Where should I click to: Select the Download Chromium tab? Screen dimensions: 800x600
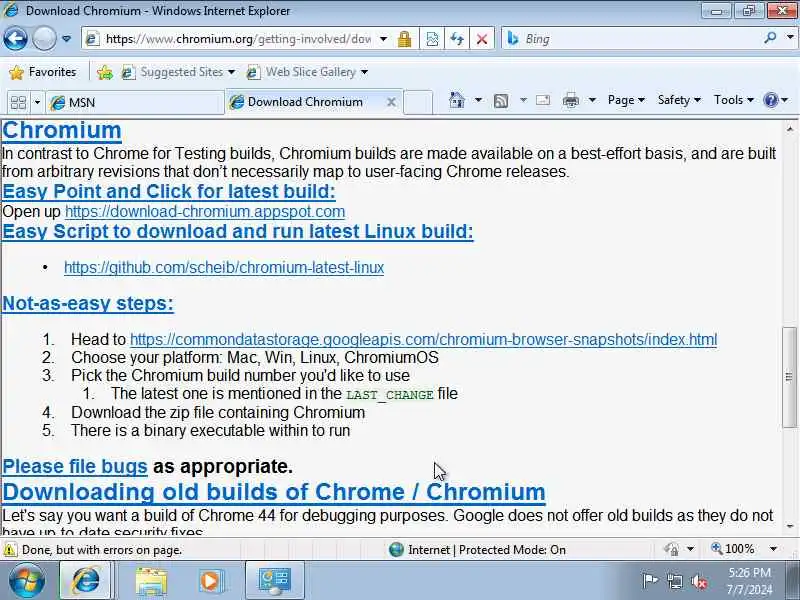coord(305,102)
